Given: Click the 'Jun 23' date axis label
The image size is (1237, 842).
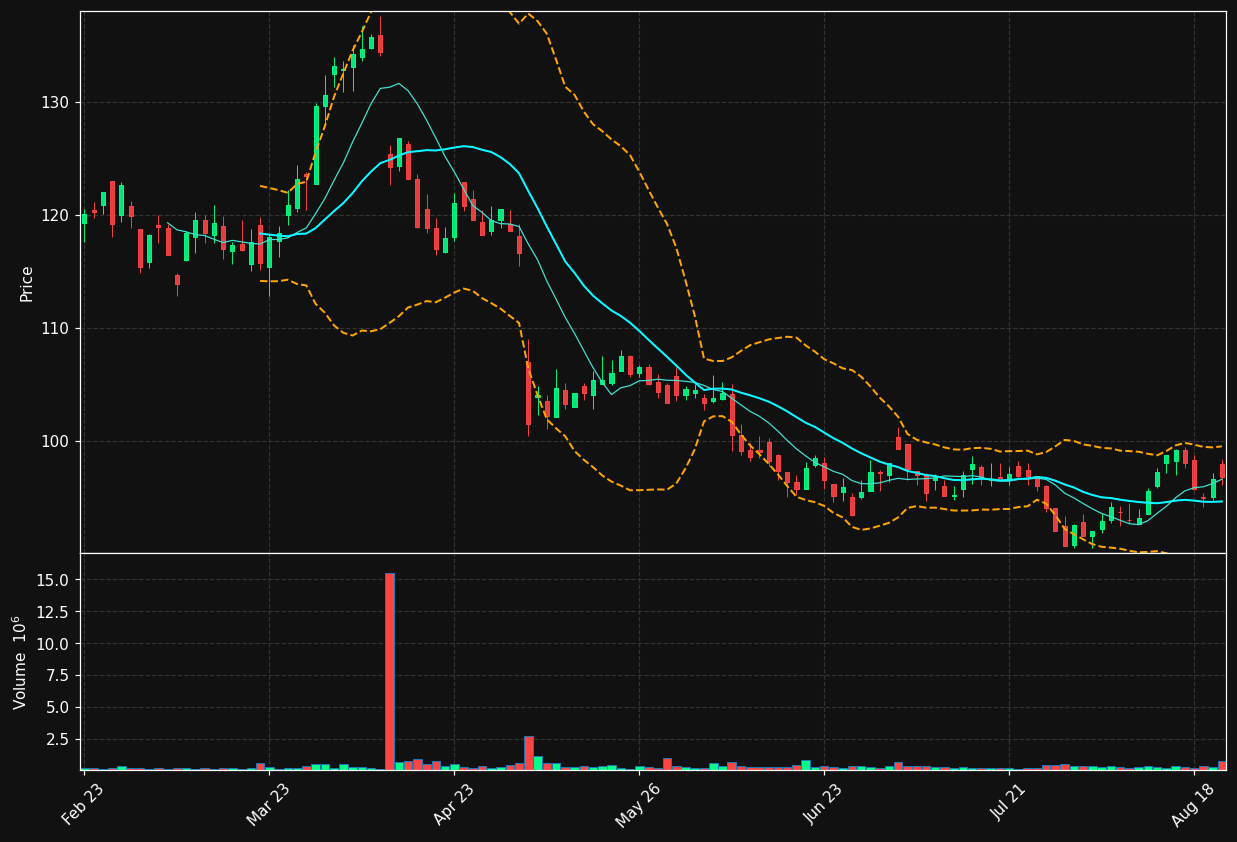Looking at the screenshot, I should (x=823, y=804).
